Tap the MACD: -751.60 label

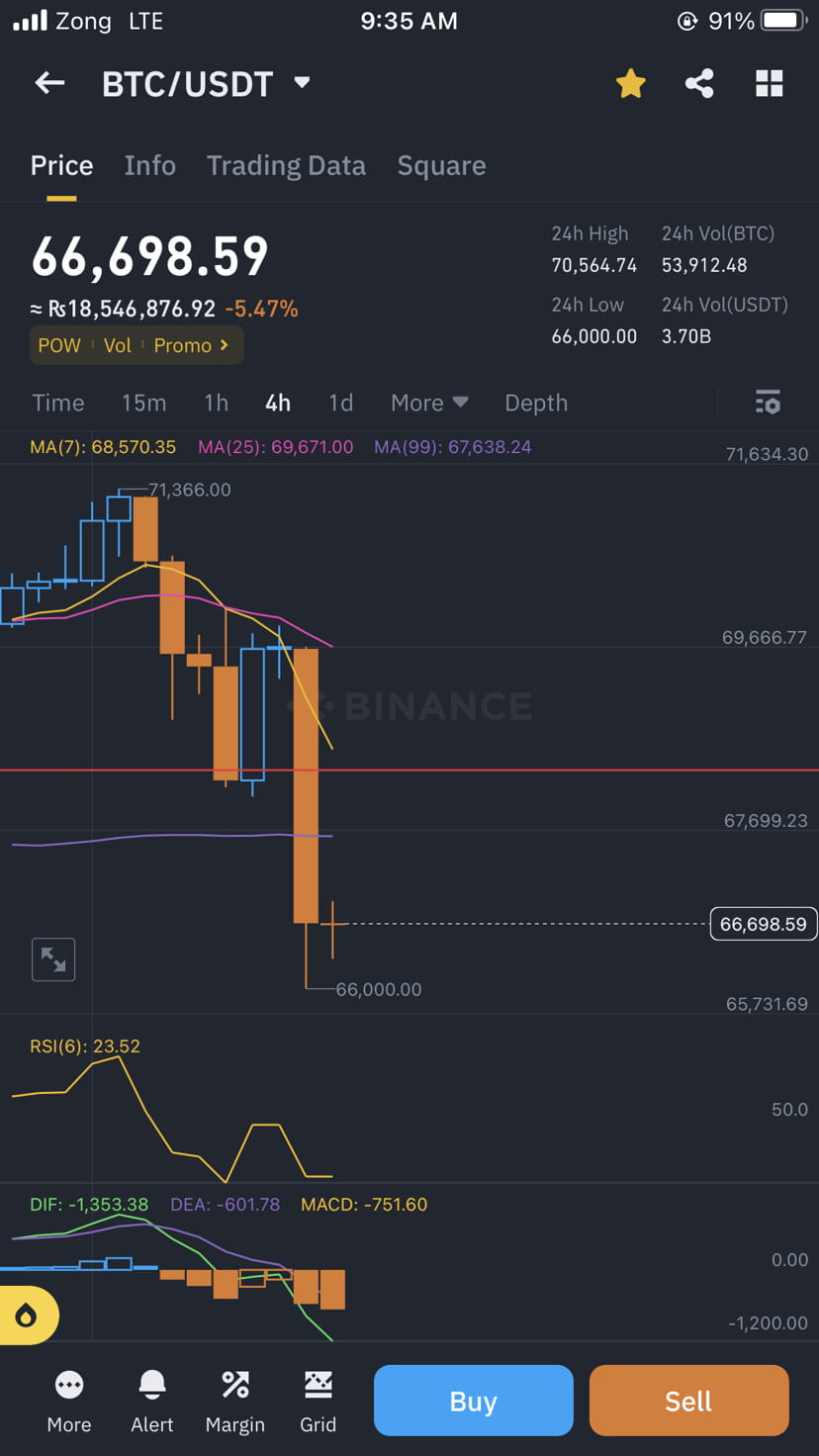pos(364,1205)
